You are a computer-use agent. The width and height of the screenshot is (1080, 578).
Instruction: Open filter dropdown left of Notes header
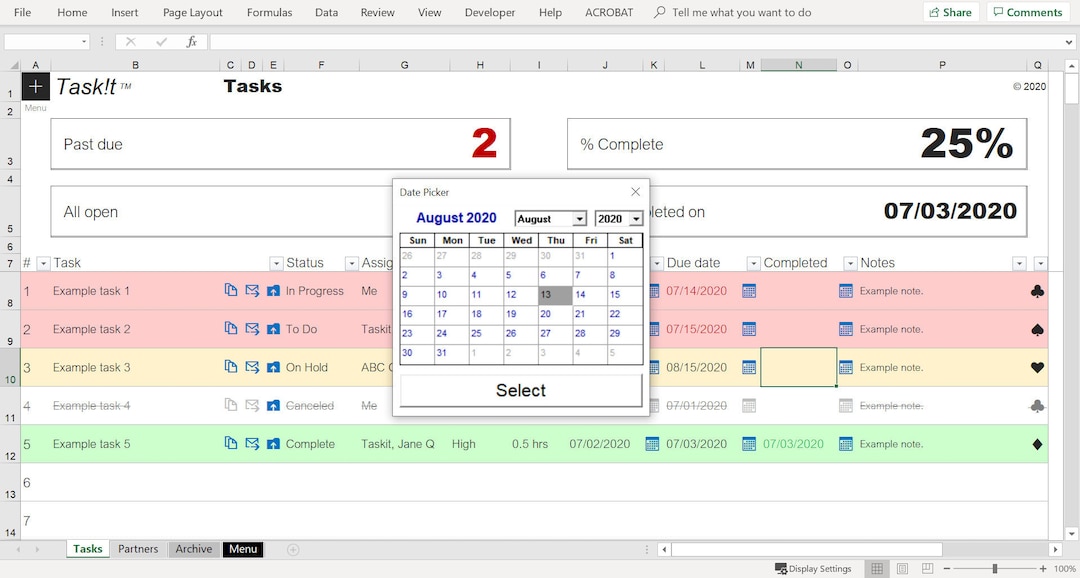[x=851, y=263]
